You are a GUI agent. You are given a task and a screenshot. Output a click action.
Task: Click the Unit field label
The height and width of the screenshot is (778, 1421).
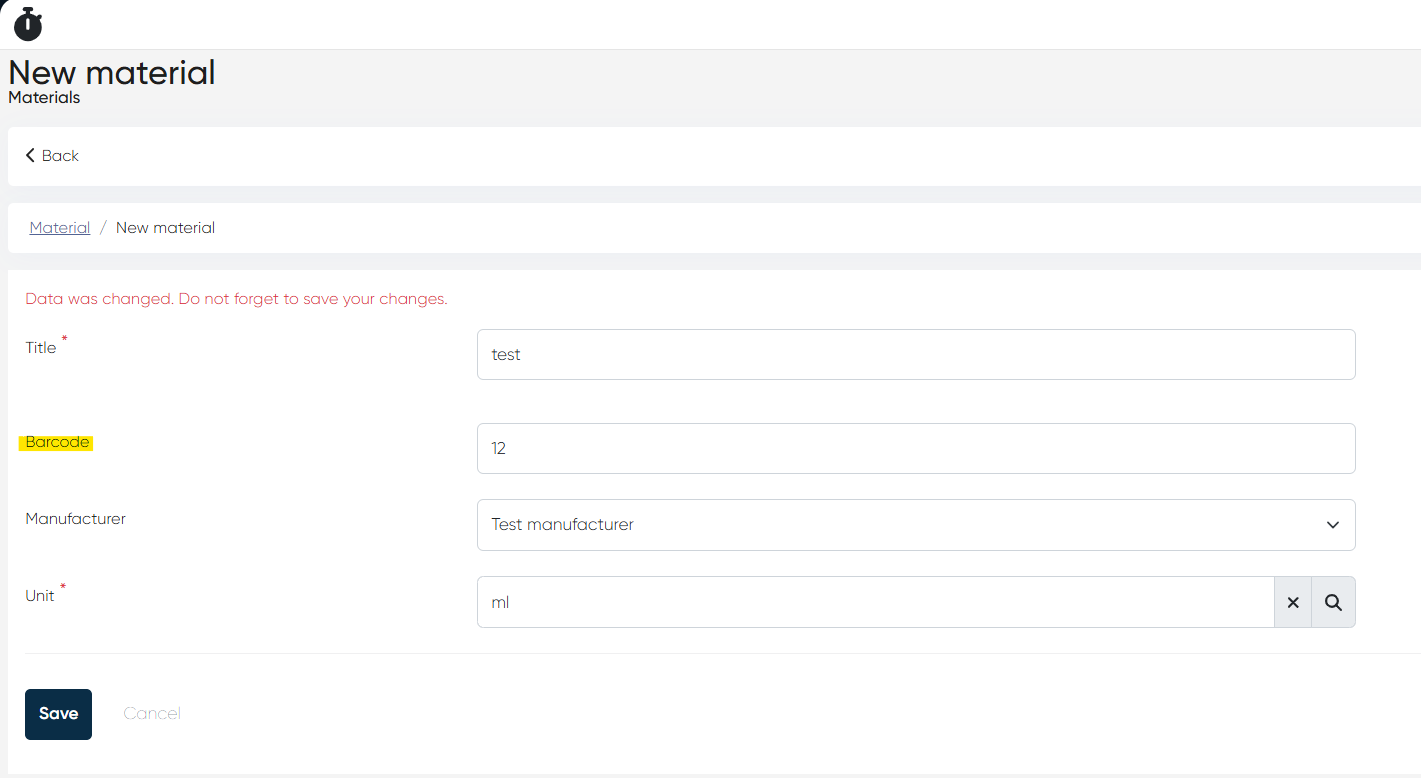40,596
